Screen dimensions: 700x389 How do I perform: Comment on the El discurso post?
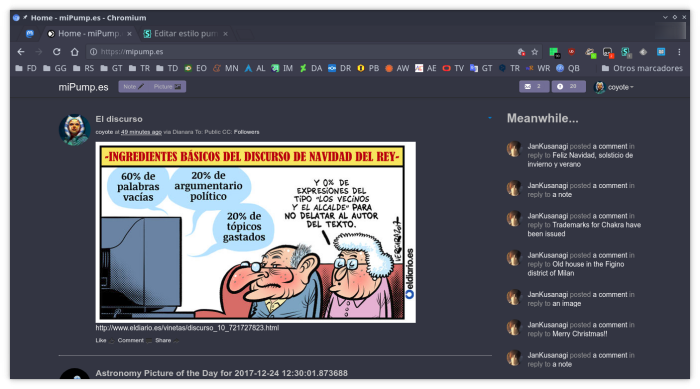click(134, 340)
